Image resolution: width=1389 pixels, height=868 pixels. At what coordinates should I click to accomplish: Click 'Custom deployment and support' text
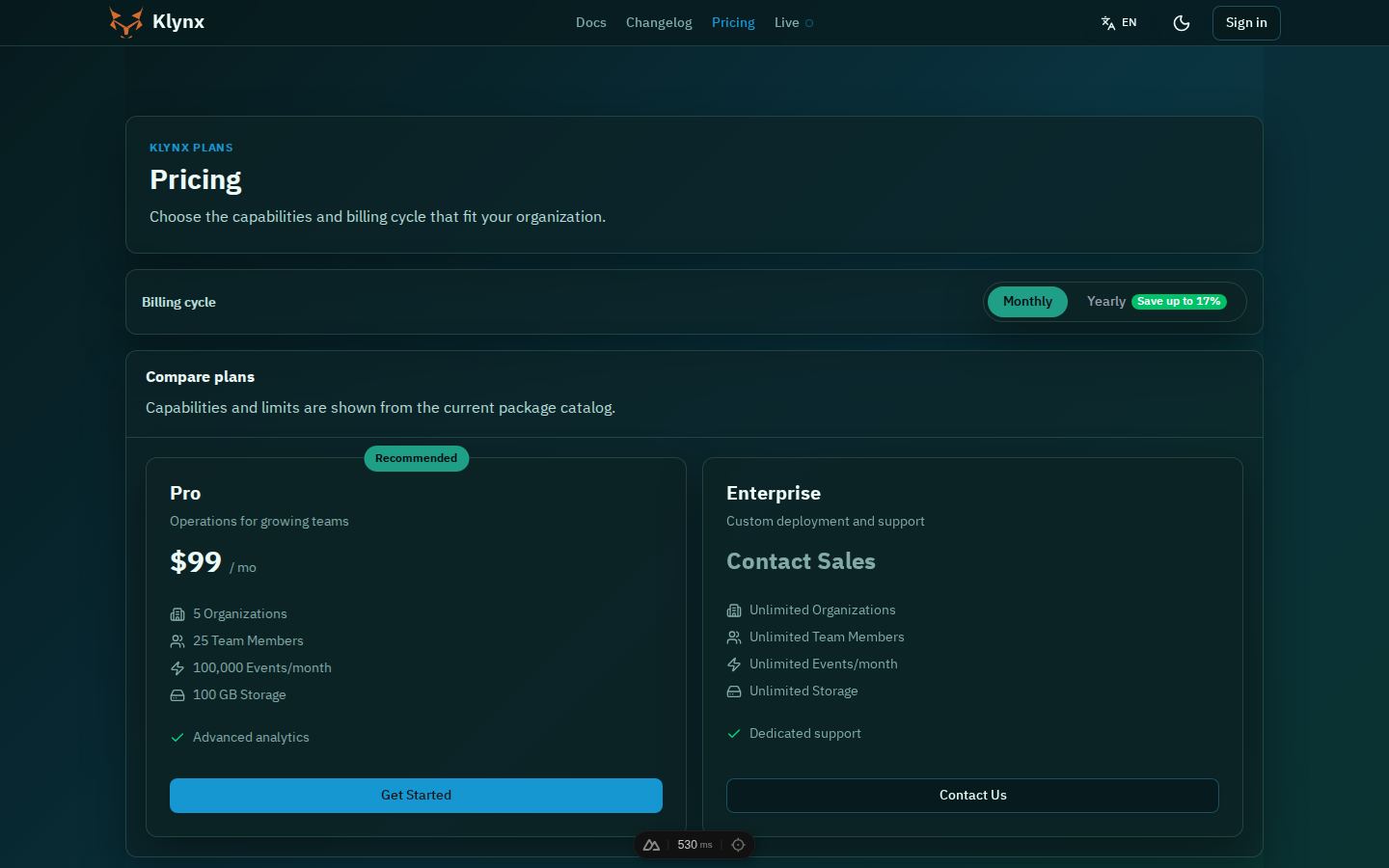click(x=826, y=522)
